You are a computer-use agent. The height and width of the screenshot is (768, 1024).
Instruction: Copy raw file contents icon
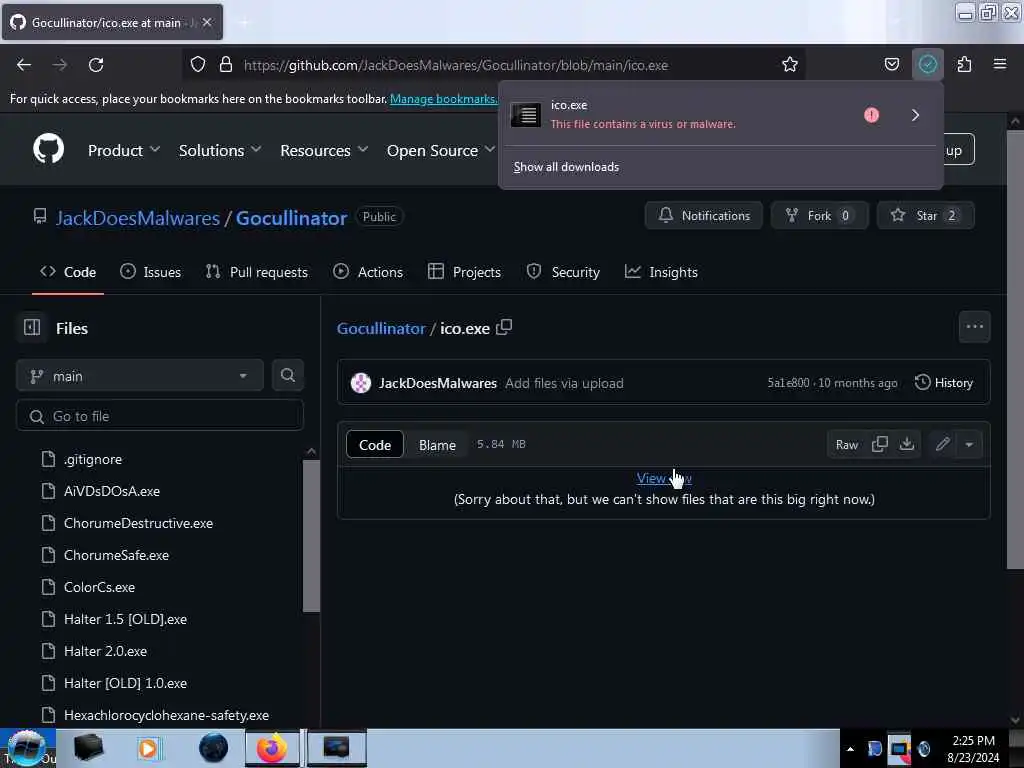[880, 444]
